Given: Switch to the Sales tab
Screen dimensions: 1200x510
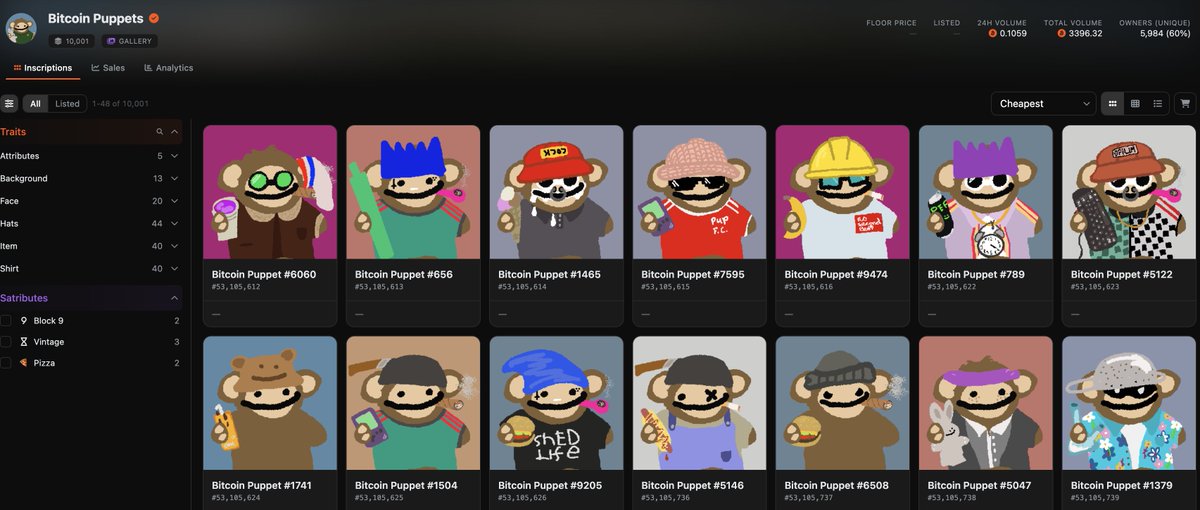Looking at the screenshot, I should (108, 68).
